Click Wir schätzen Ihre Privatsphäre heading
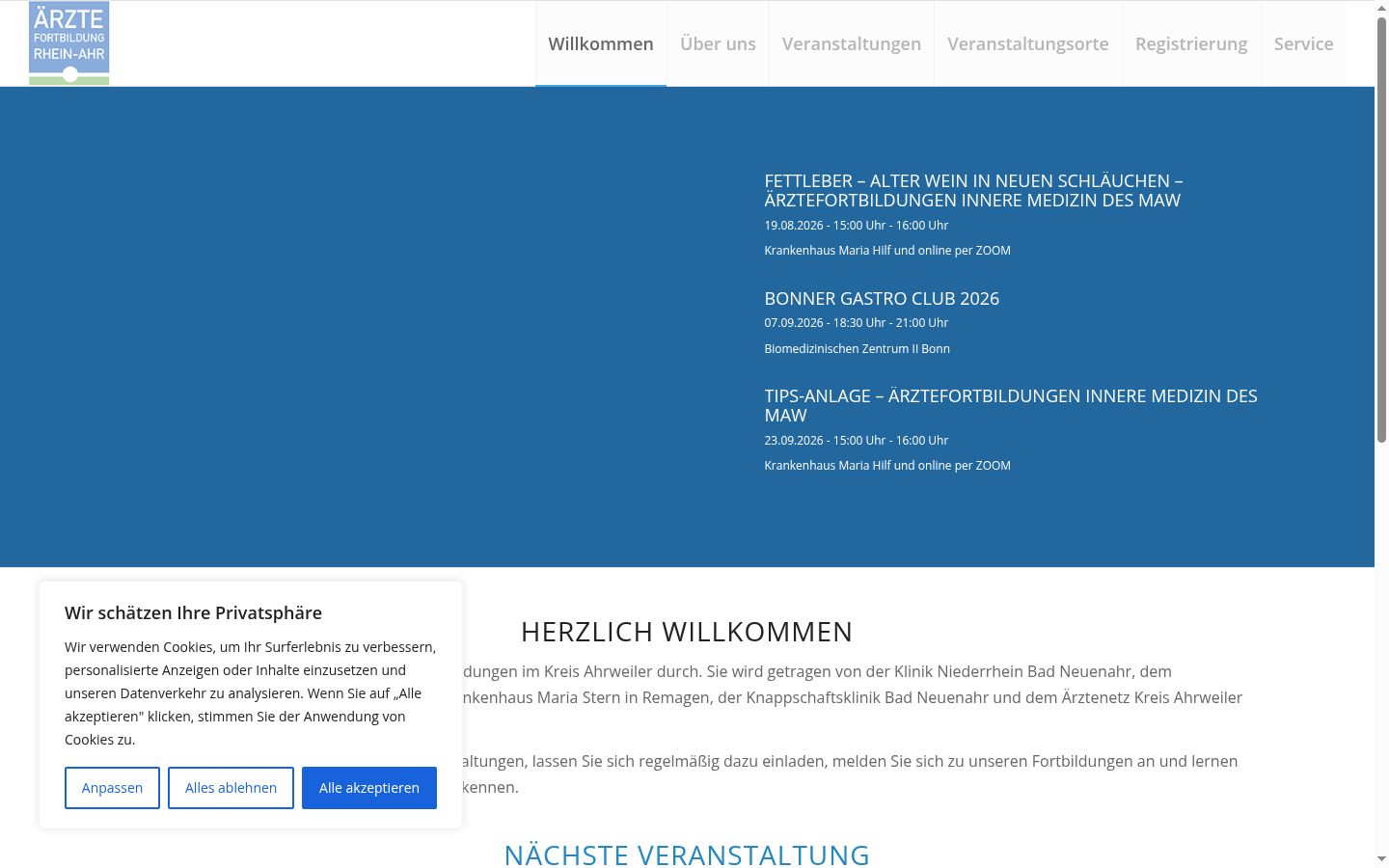This screenshot has width=1389, height=868. coord(193,613)
